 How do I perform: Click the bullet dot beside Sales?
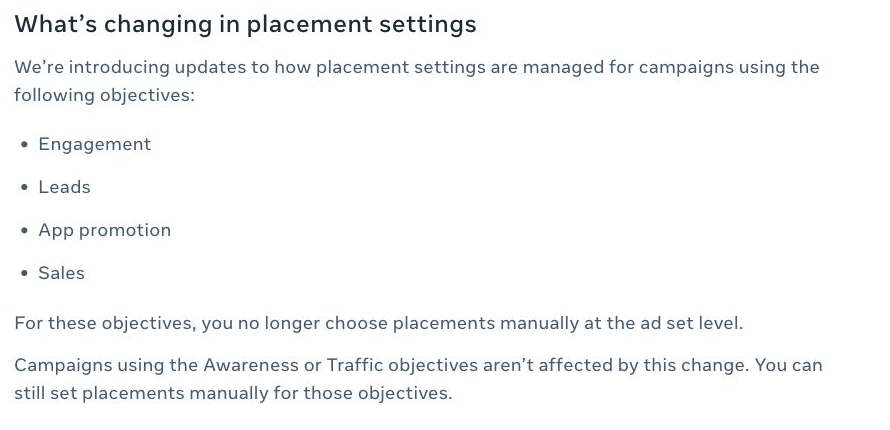24,274
